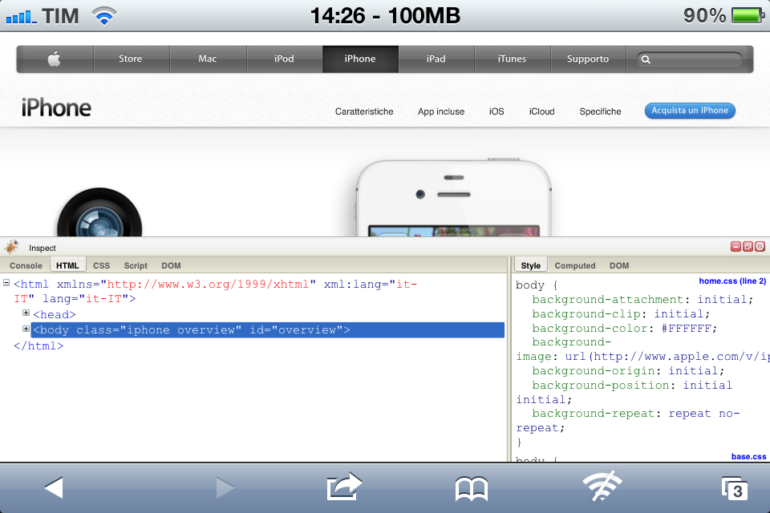Viewport: 770px width, 513px height.
Task: Tap the 14:26 - 100MB status bar clock
Action: click(x=385, y=15)
